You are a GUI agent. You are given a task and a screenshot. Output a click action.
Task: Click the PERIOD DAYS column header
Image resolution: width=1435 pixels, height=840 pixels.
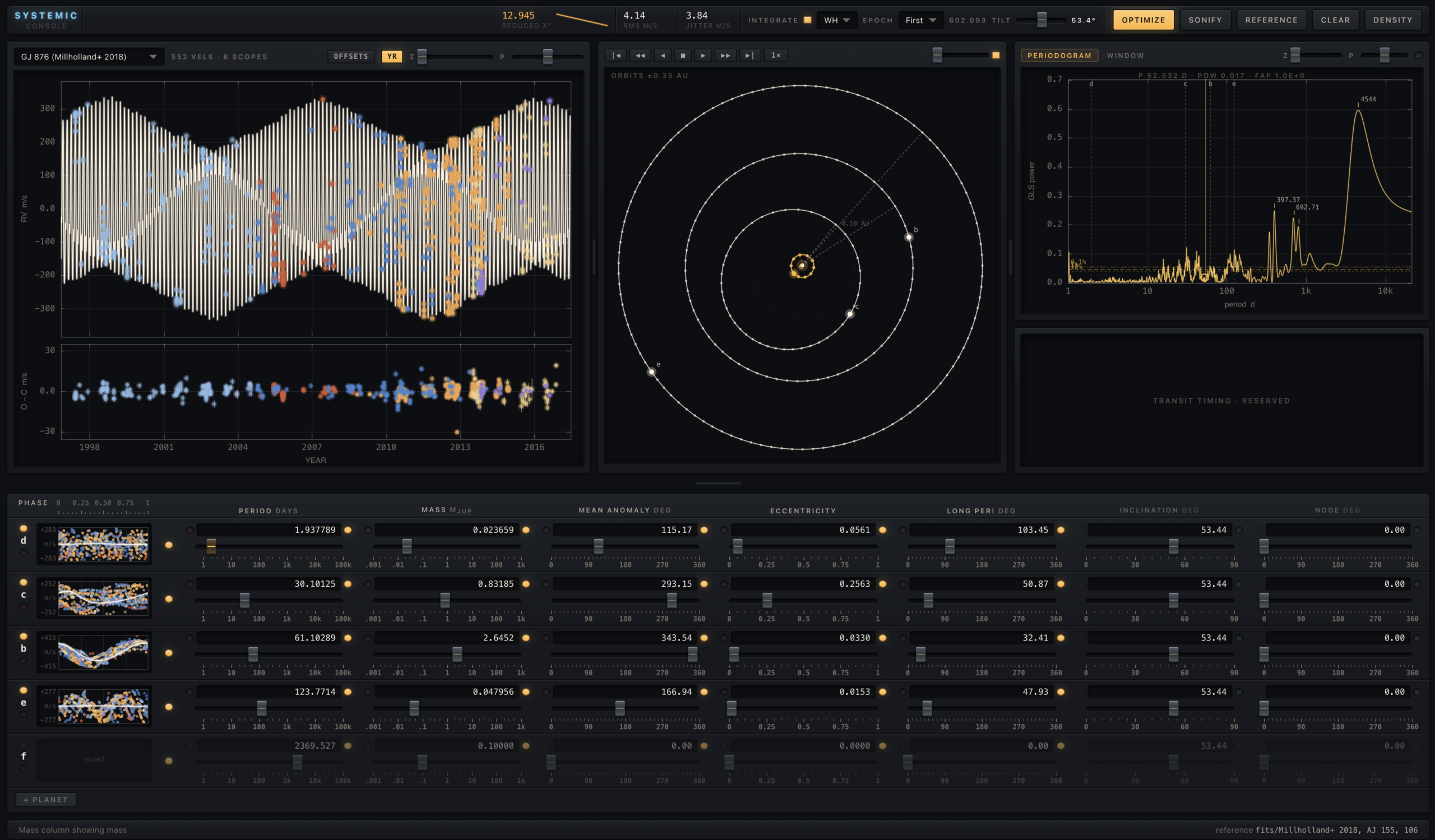coord(268,511)
